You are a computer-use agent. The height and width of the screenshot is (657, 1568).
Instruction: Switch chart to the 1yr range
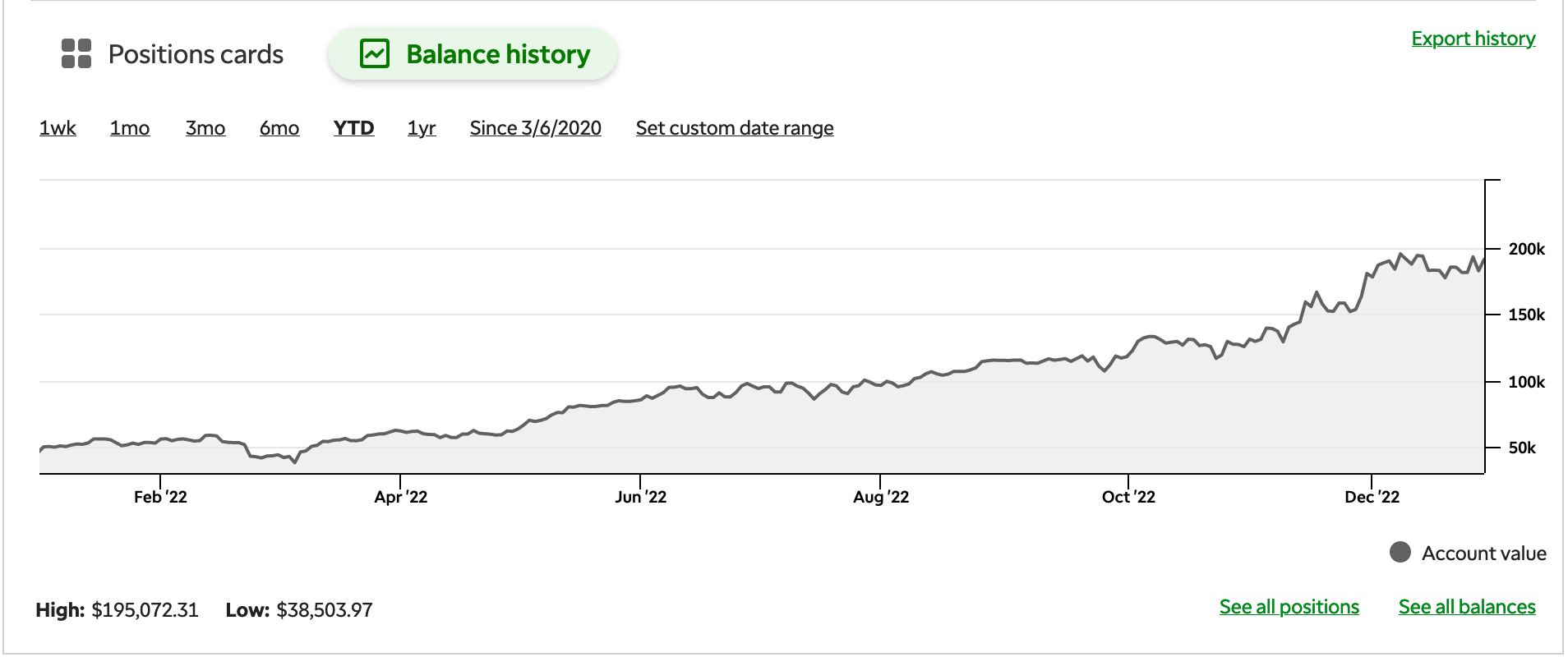(422, 128)
